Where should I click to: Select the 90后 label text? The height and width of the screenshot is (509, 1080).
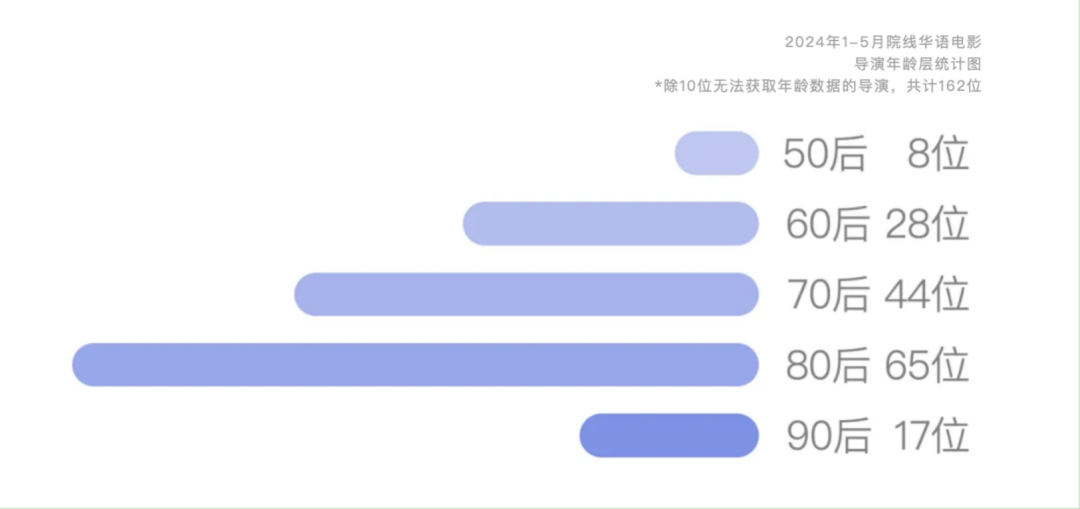tap(829, 437)
